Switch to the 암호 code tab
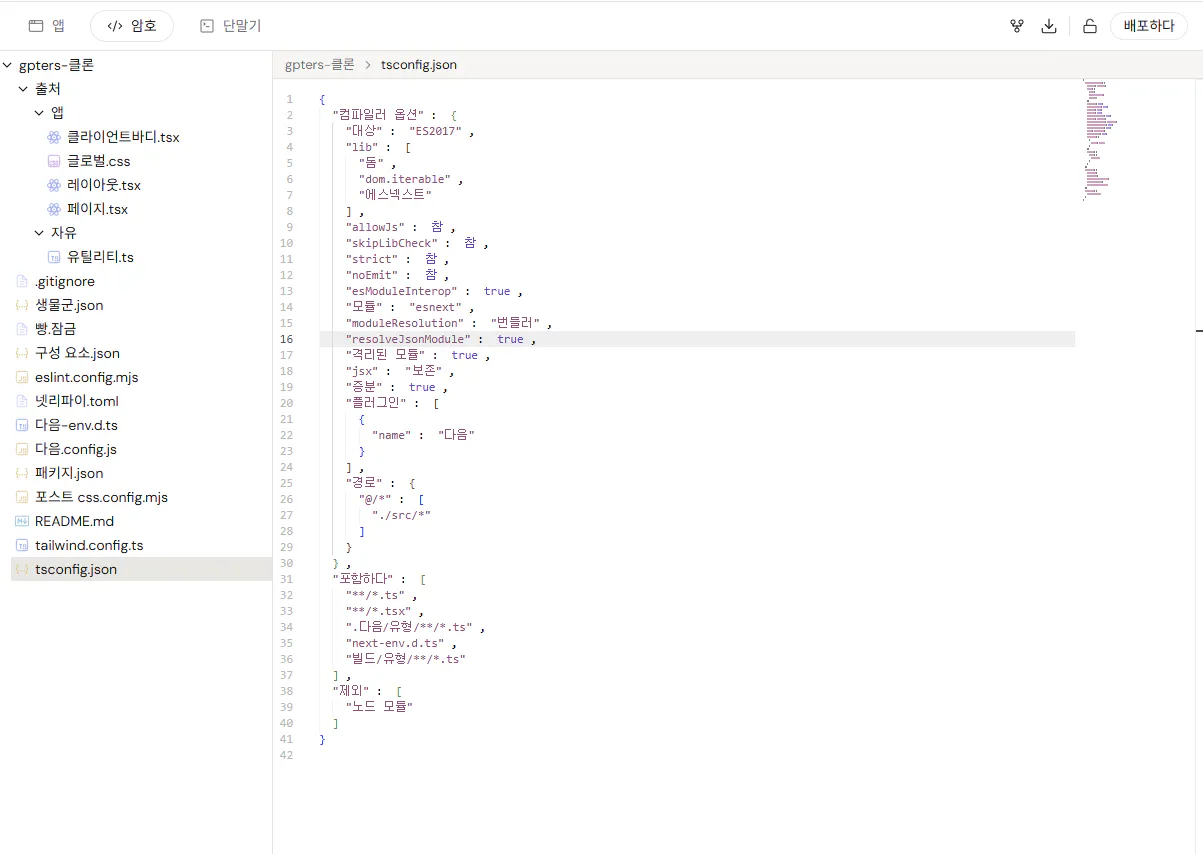1203x854 pixels. tap(132, 26)
